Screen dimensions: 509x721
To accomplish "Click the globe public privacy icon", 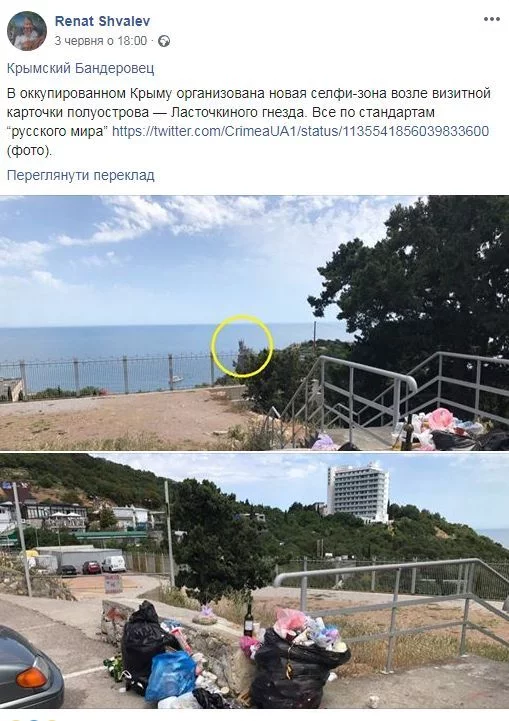I will pyautogui.click(x=164, y=41).
